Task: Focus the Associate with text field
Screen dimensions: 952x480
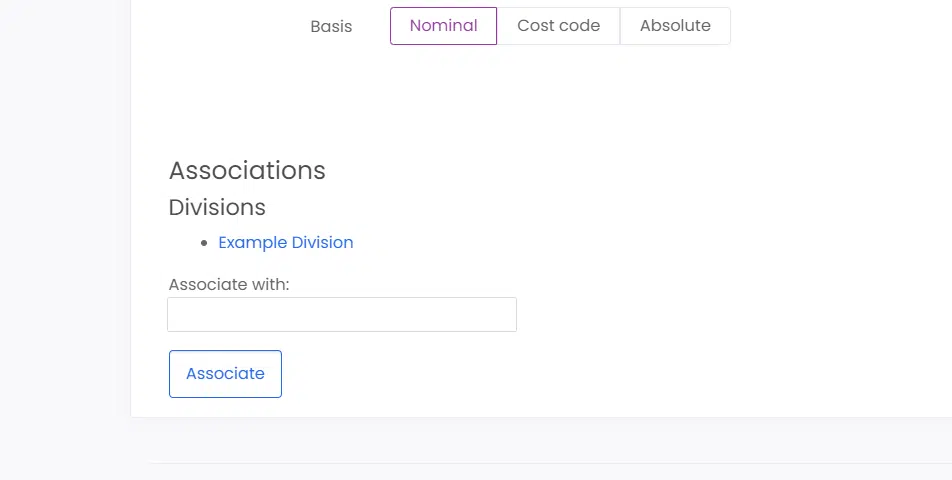Action: [x=342, y=314]
